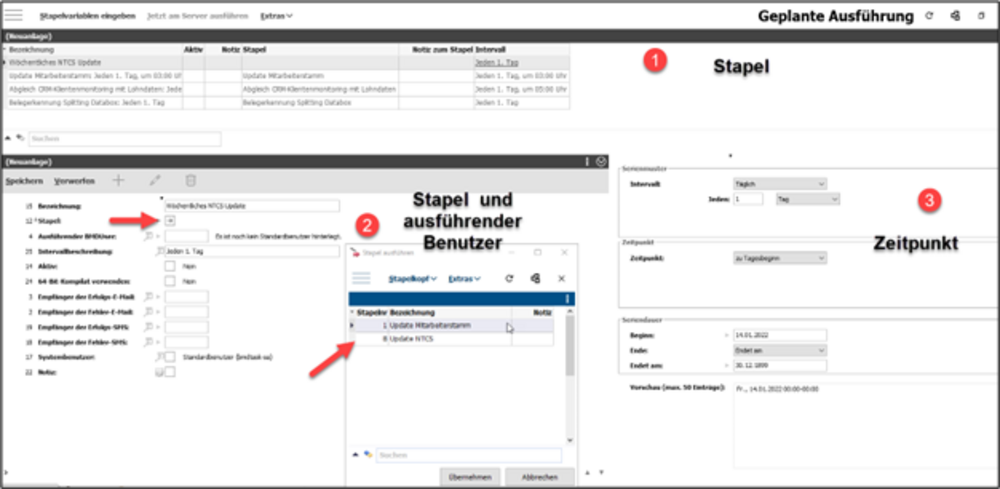Click the refresh icon beside Geplante Ausführung
The height and width of the screenshot is (489, 1000).
(x=929, y=16)
